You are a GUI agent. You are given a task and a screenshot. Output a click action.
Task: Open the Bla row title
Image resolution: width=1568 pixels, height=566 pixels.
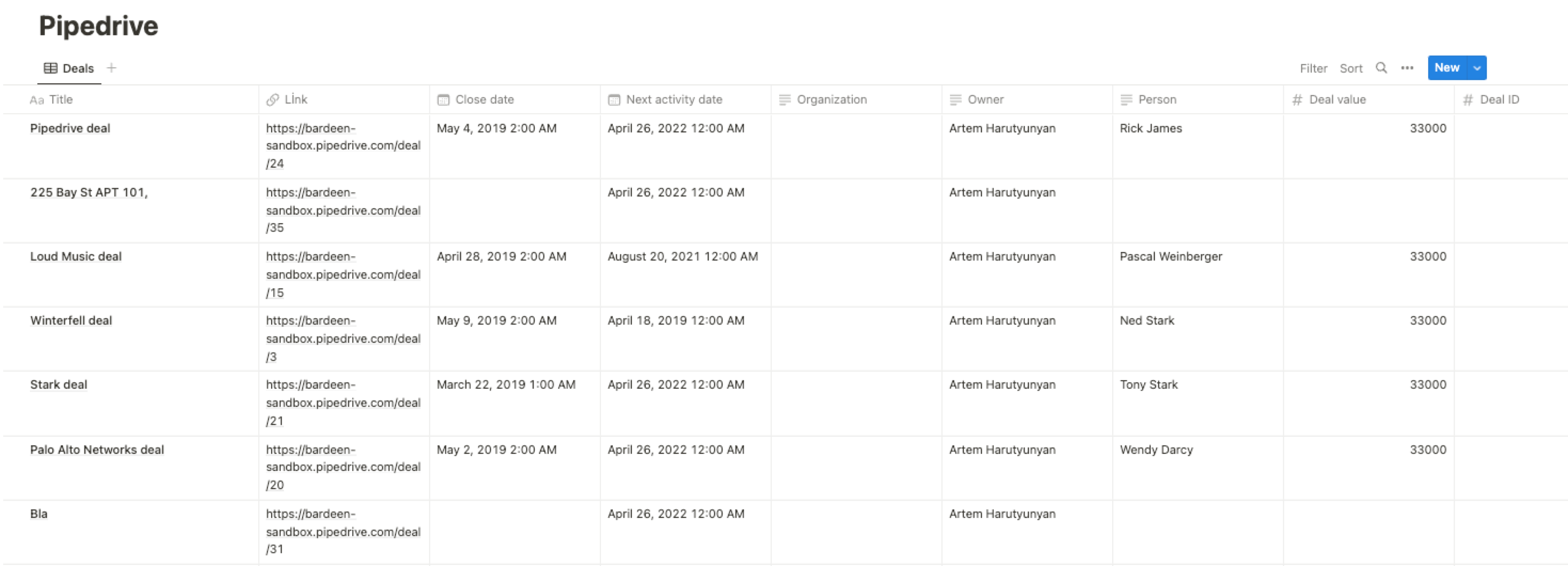point(38,514)
